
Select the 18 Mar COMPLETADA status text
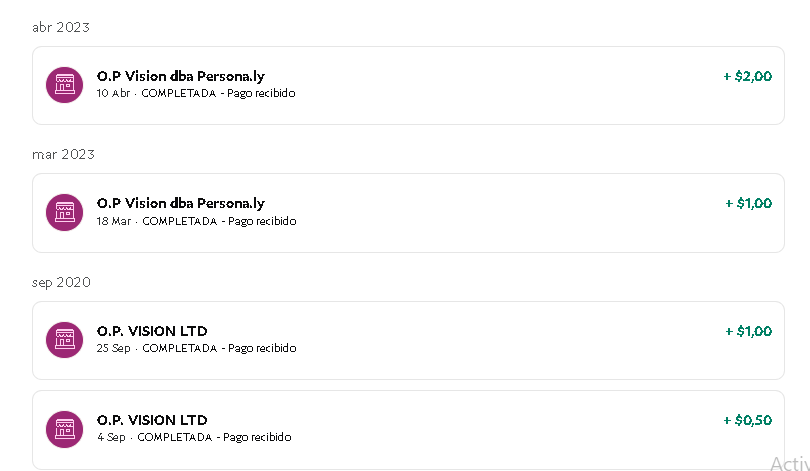point(180,221)
